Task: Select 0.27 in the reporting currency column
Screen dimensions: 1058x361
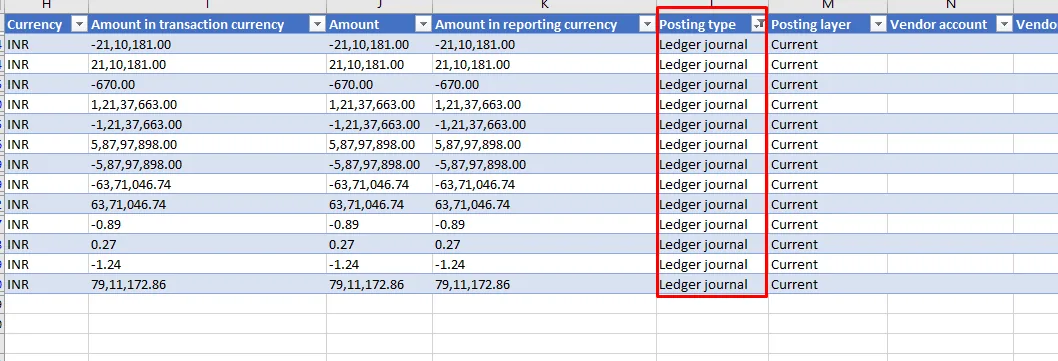Action: click(545, 244)
